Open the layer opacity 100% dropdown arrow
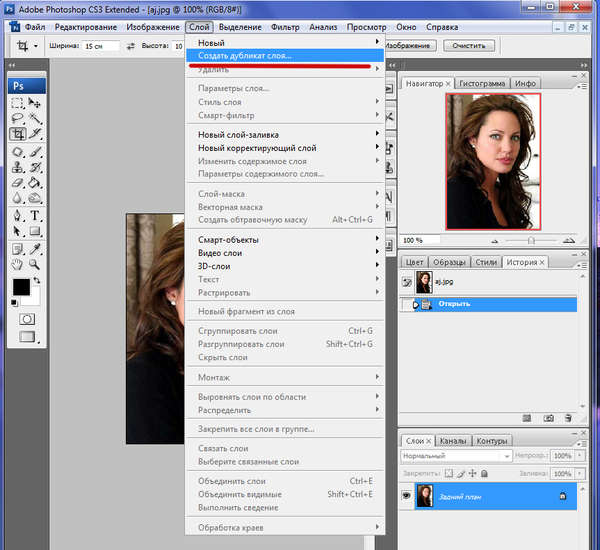The height and width of the screenshot is (550, 600). [x=582, y=455]
